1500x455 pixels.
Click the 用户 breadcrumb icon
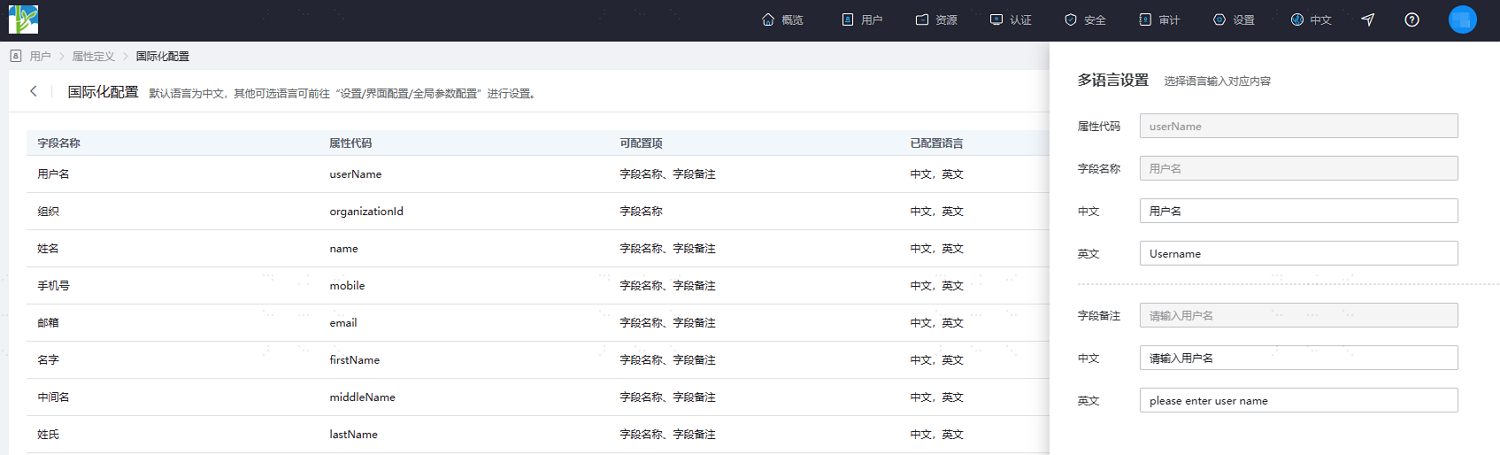[15, 56]
